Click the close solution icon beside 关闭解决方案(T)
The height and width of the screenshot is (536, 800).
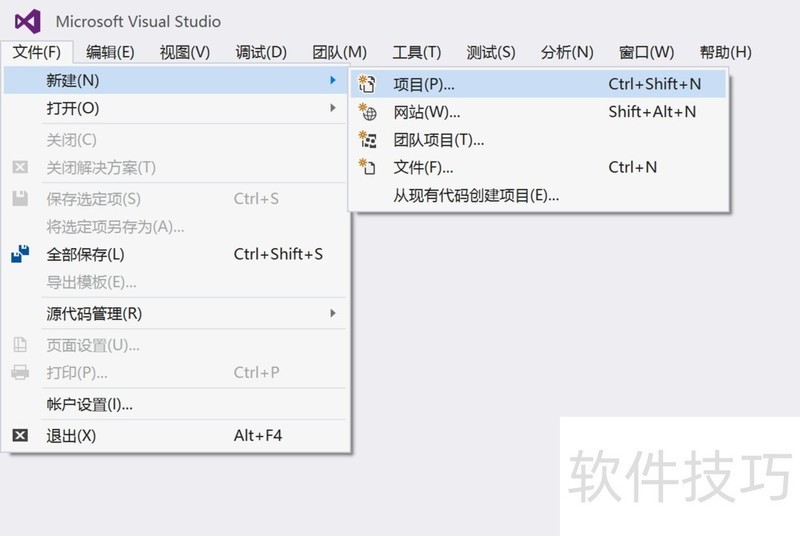click(x=20, y=167)
